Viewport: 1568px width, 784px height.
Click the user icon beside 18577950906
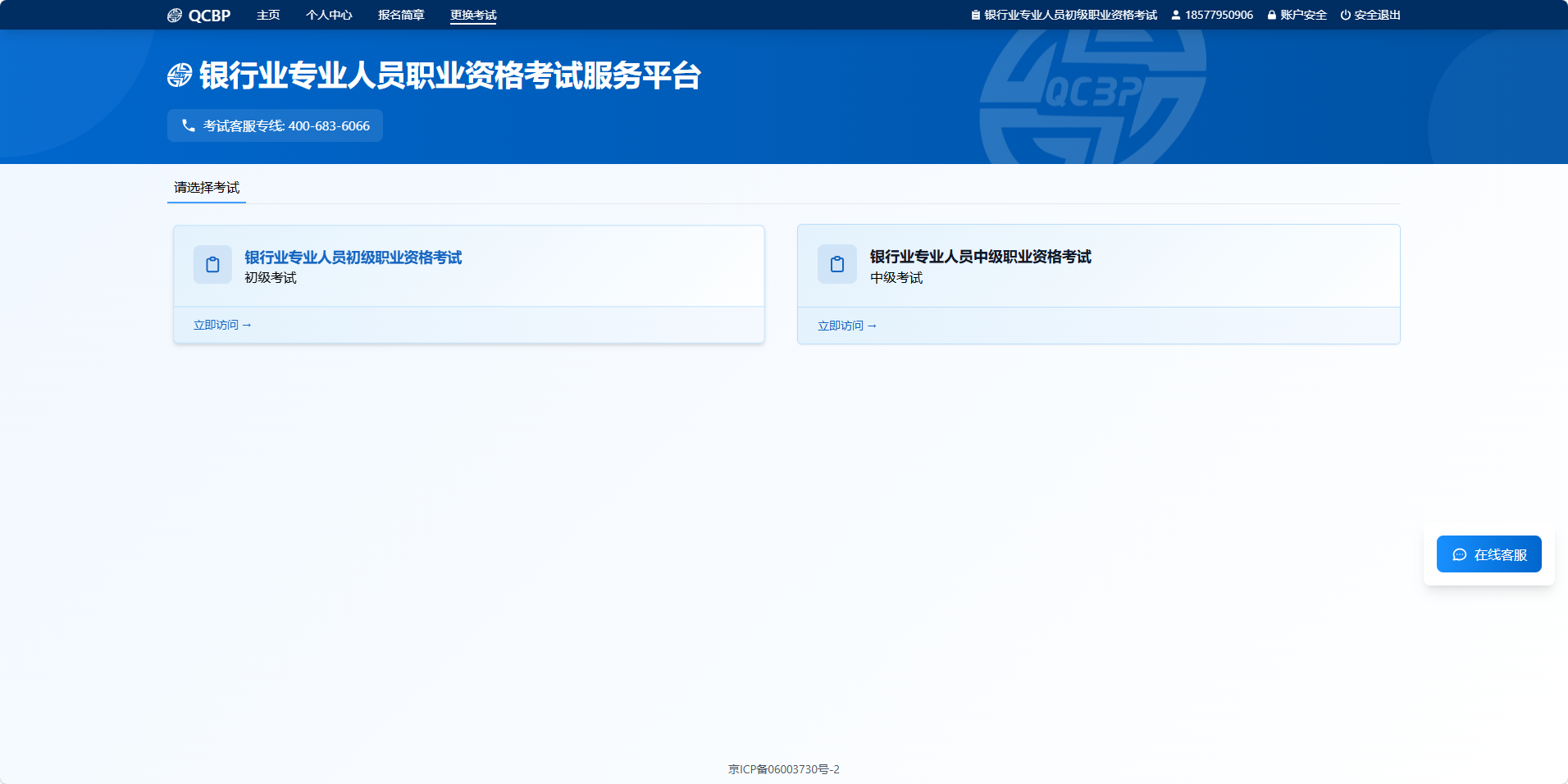tap(1176, 15)
